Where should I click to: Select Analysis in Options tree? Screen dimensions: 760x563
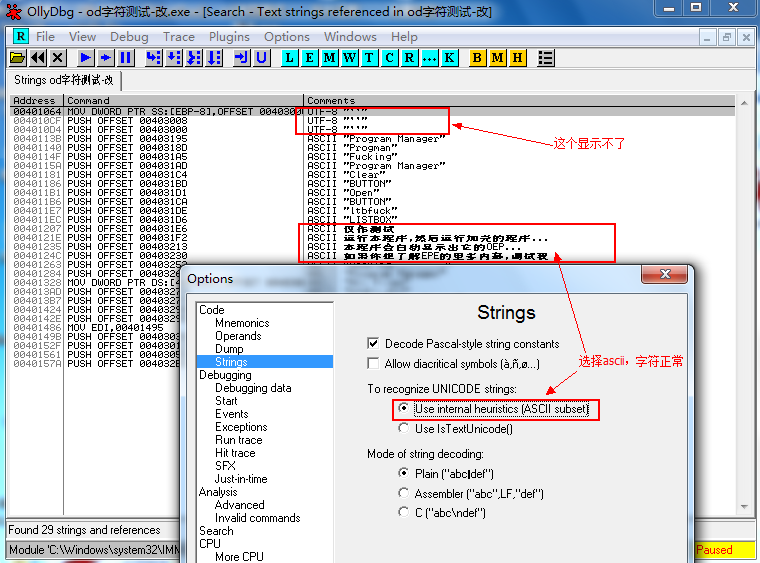click(x=218, y=492)
